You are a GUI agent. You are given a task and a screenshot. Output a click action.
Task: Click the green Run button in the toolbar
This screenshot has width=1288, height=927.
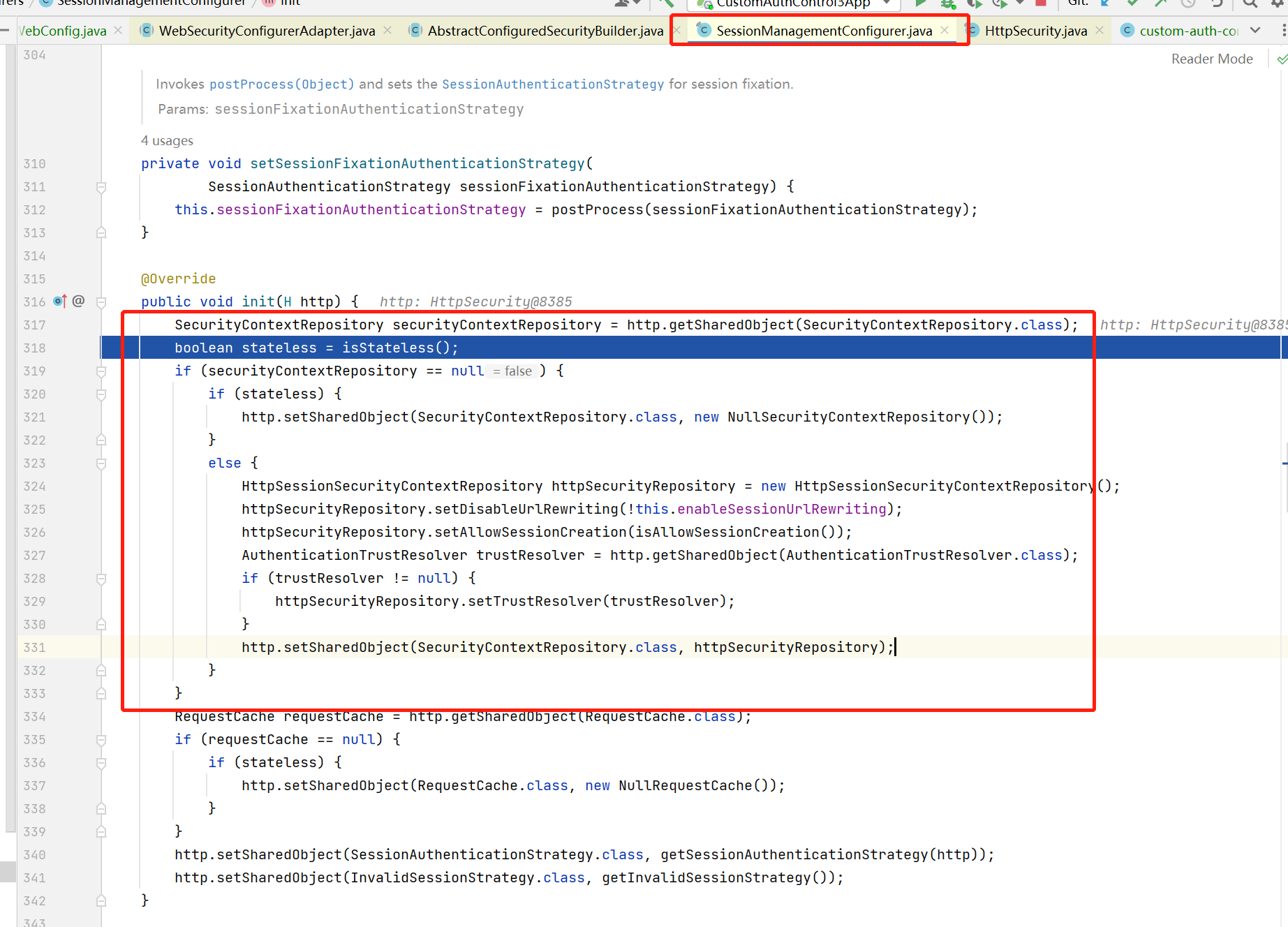(x=921, y=3)
